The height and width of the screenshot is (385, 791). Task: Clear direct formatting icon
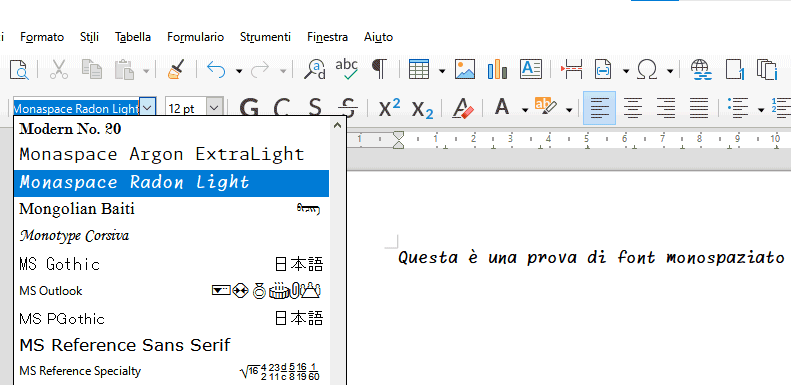[463, 108]
